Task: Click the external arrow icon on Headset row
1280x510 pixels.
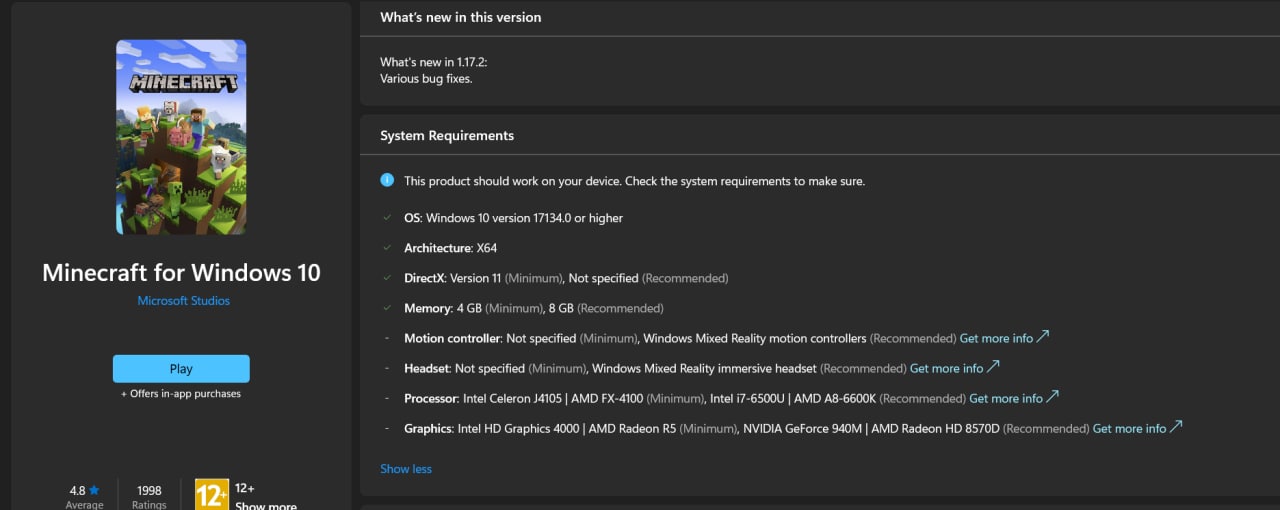Action: click(x=993, y=367)
